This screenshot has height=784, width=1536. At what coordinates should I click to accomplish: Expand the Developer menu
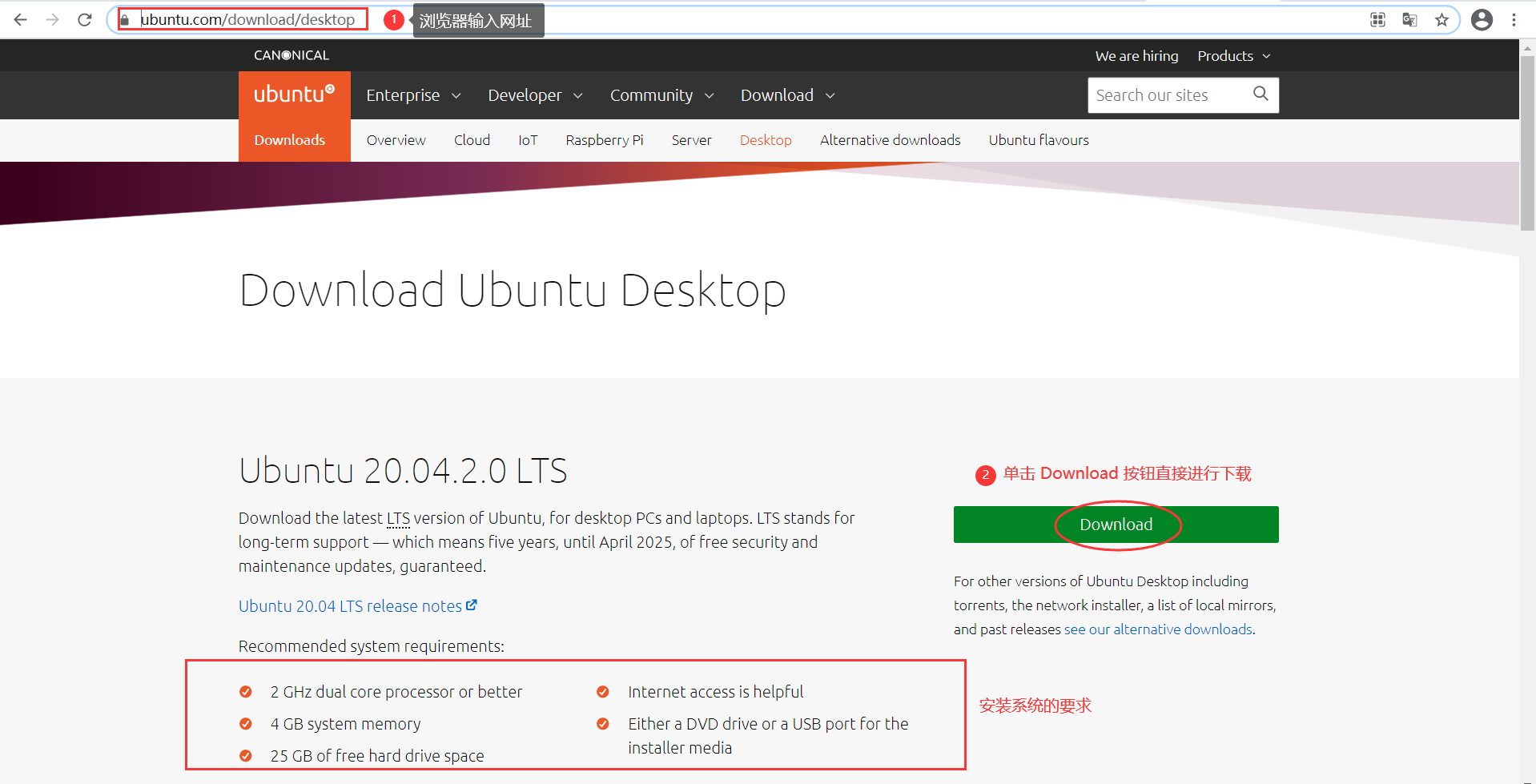click(x=535, y=95)
